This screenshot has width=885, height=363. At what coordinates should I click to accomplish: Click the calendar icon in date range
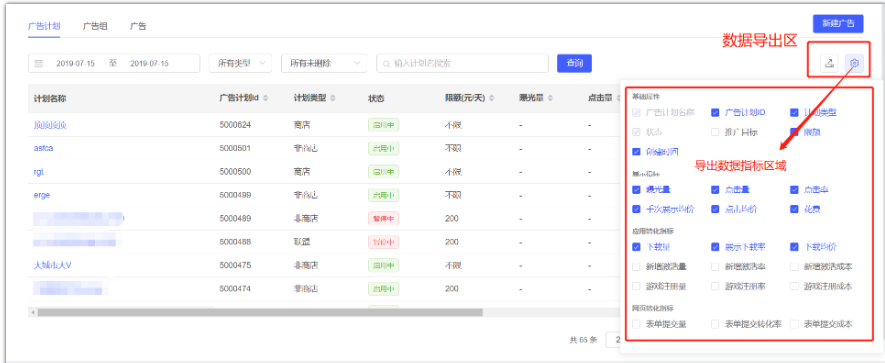38,64
